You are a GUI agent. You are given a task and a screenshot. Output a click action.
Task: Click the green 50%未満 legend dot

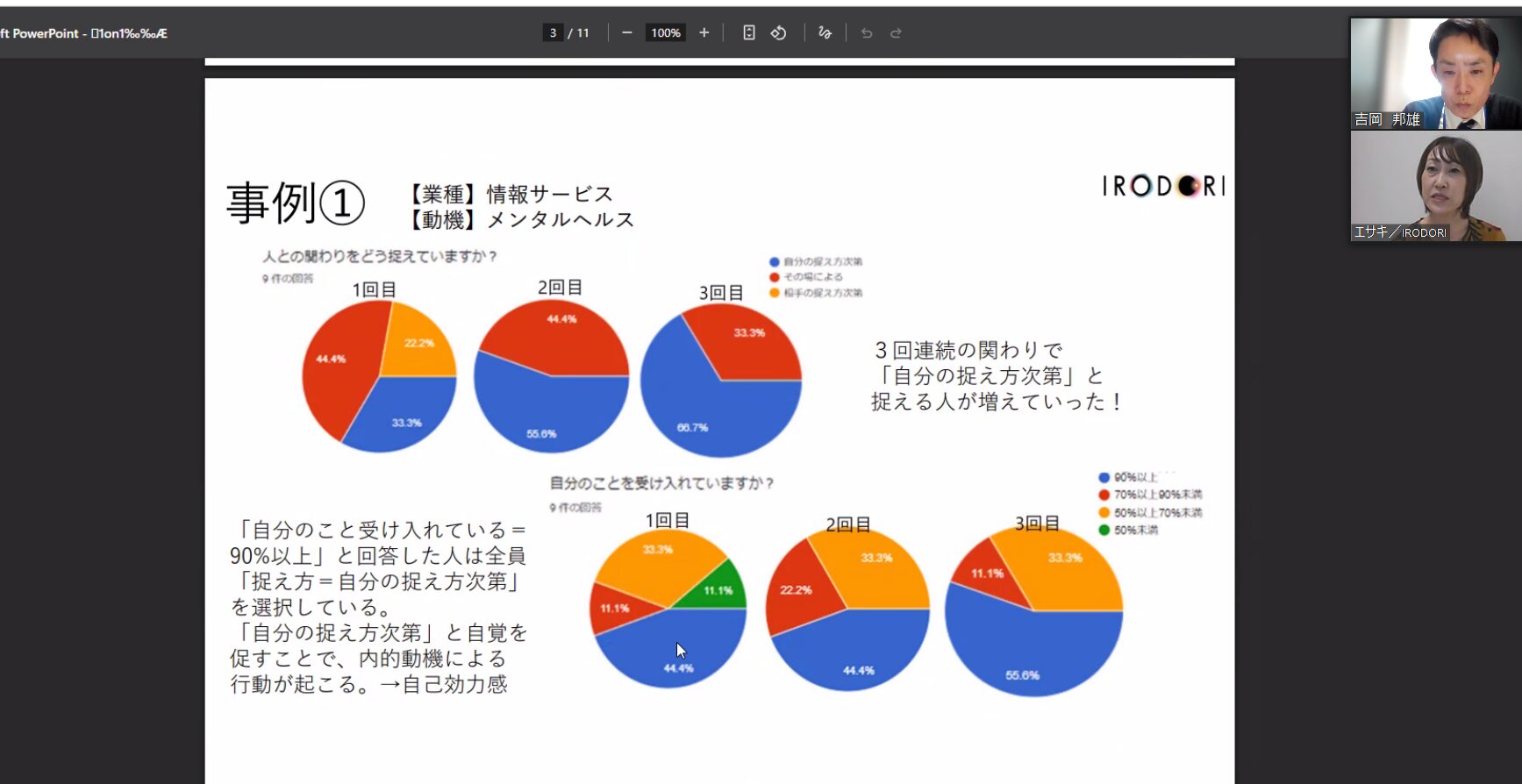pyautogui.click(x=1104, y=530)
